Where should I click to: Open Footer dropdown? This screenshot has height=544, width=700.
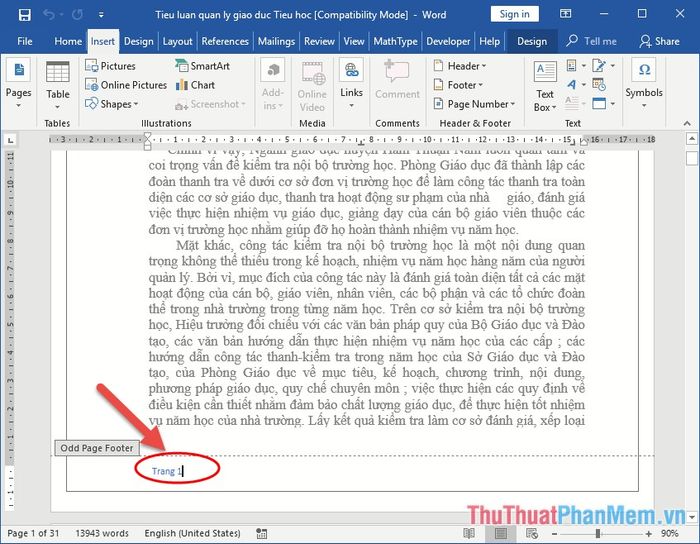click(458, 85)
